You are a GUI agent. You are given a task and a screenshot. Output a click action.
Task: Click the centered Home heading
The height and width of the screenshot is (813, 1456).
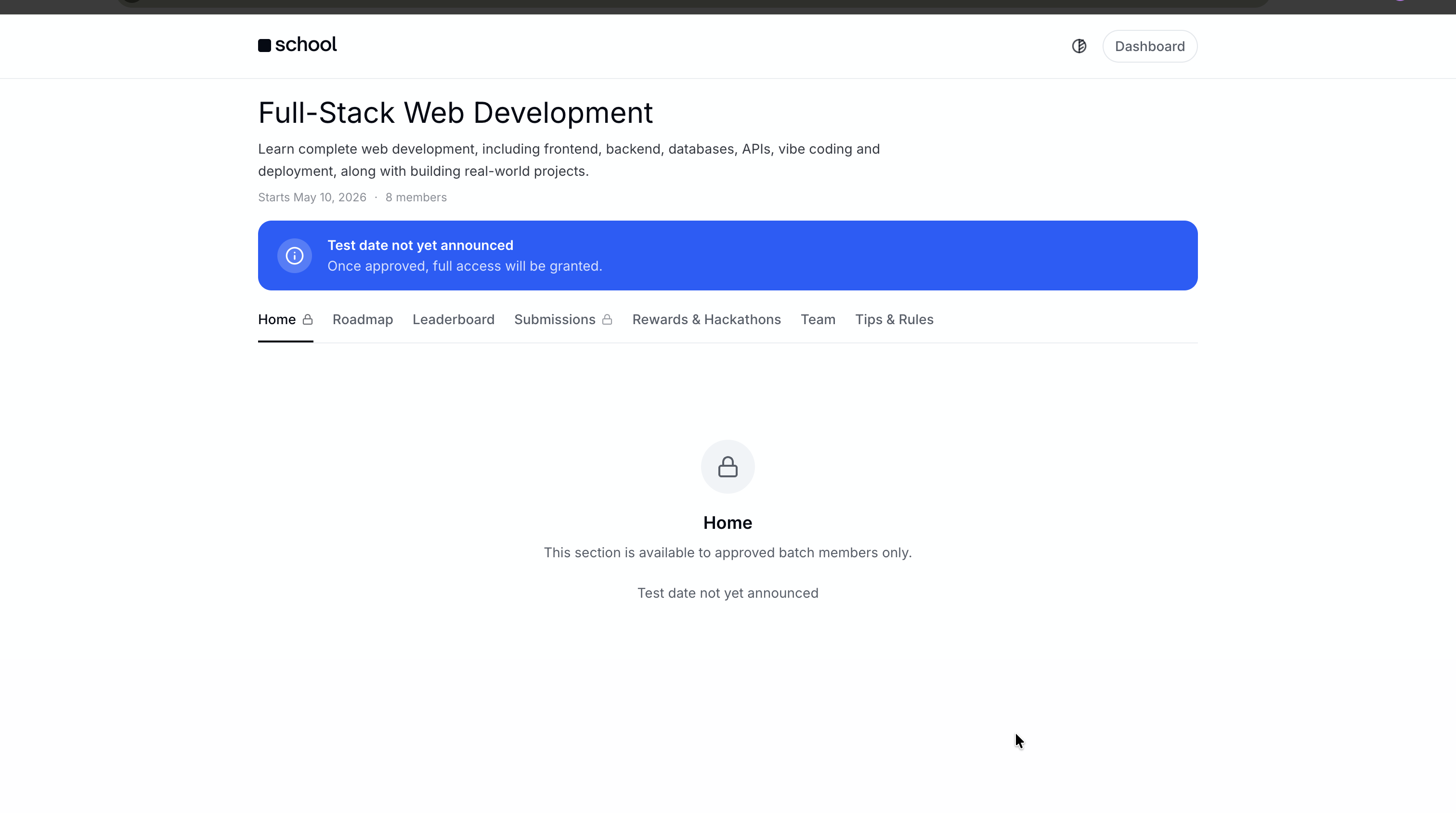point(728,523)
